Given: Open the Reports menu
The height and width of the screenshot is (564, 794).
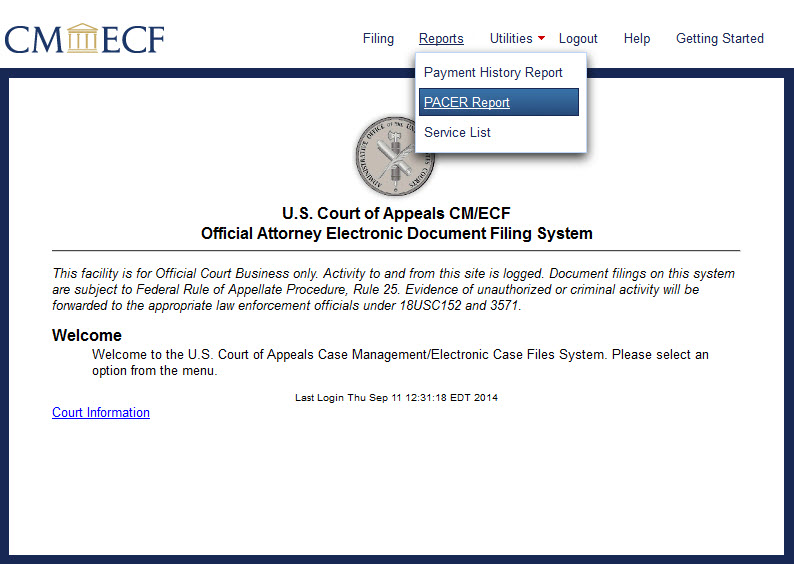Looking at the screenshot, I should 441,39.
